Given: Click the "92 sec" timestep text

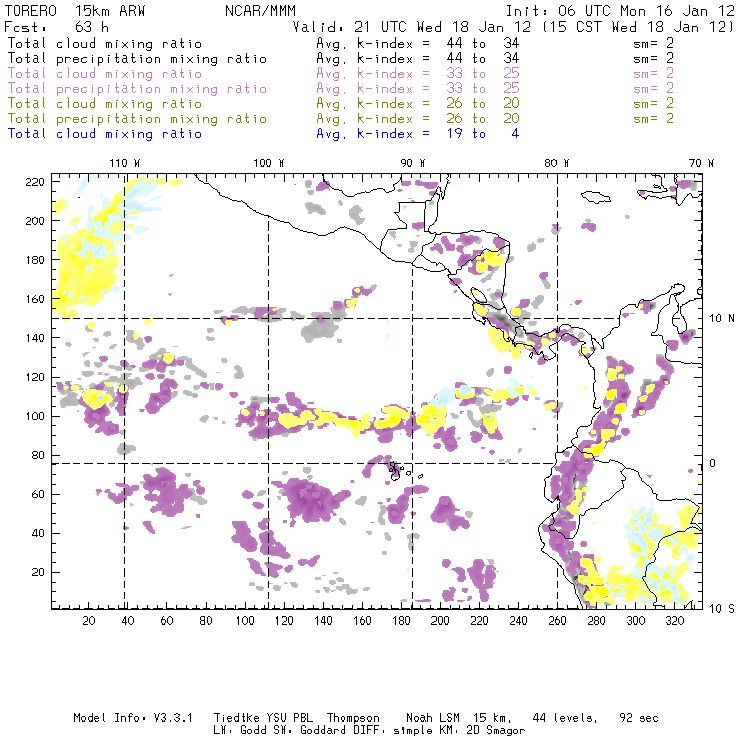Looking at the screenshot, I should 639,718.
